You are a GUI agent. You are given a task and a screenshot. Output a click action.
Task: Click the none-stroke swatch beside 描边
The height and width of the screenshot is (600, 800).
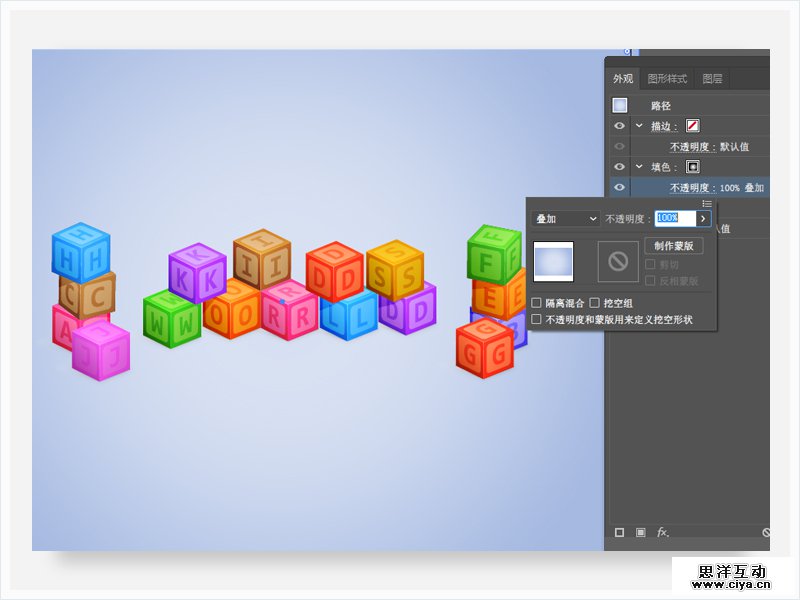point(692,126)
